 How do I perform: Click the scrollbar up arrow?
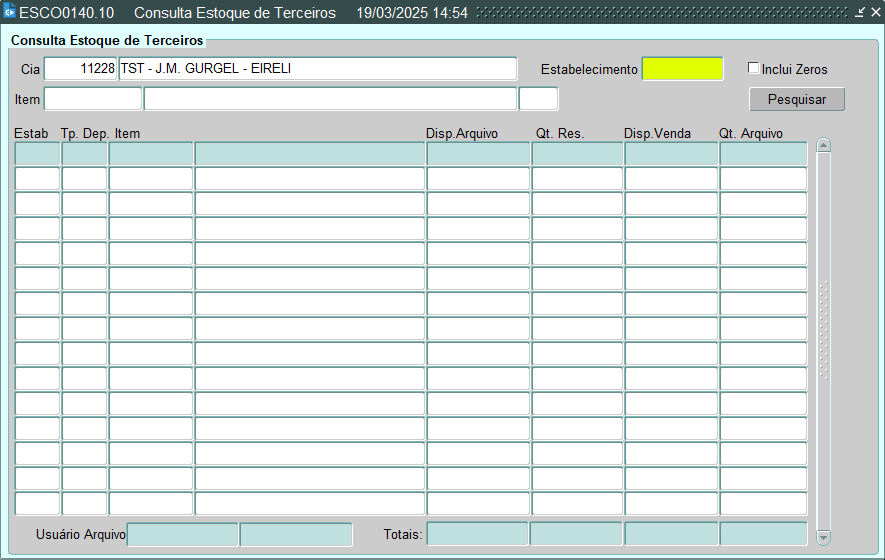pos(824,146)
